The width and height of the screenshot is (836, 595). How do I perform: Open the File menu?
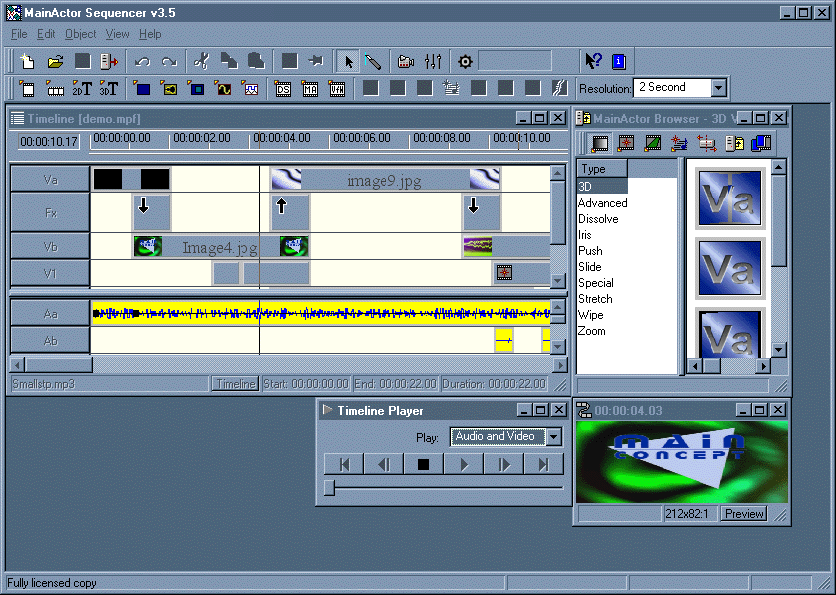click(19, 34)
